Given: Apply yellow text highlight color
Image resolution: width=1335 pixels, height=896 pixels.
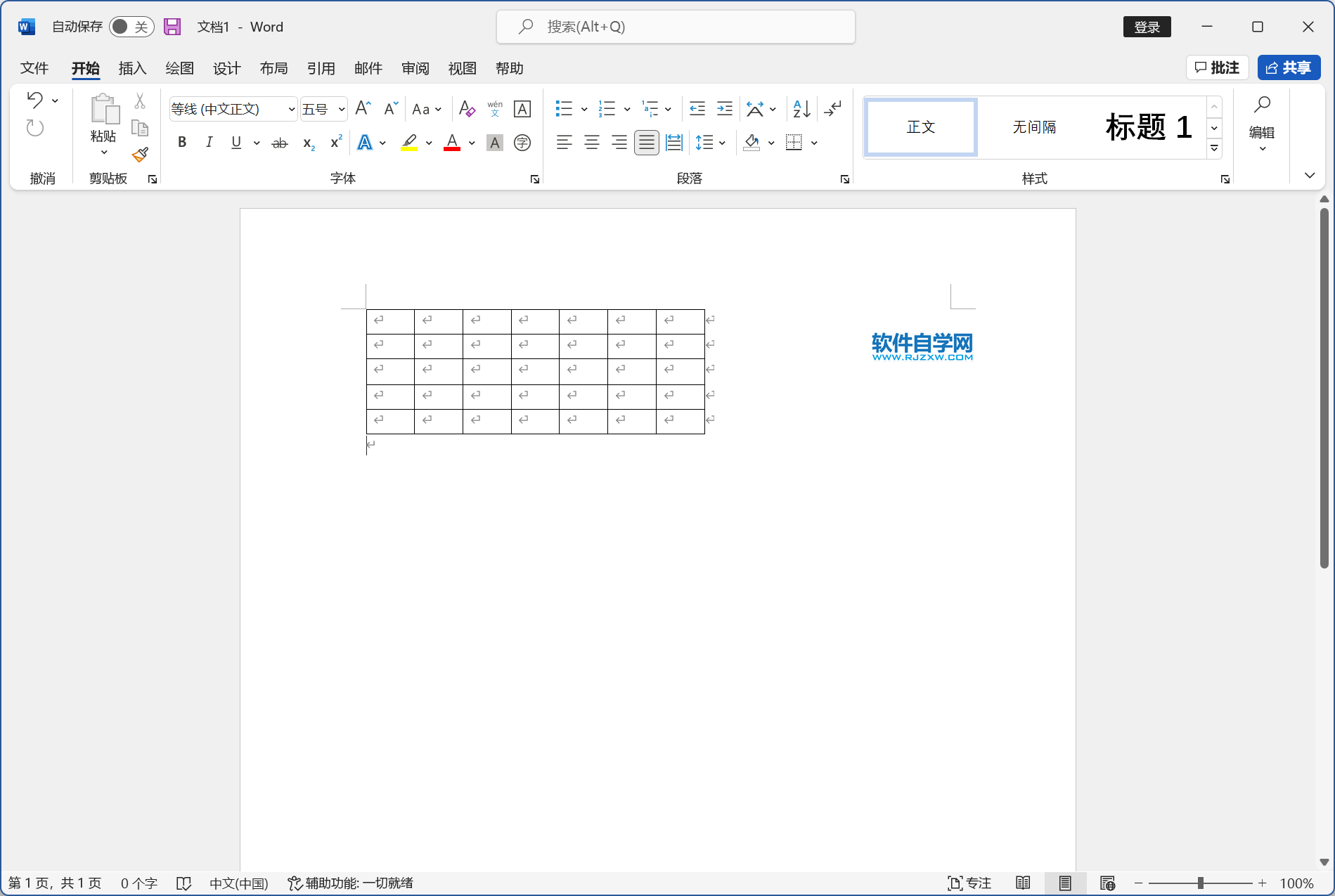Looking at the screenshot, I should pyautogui.click(x=410, y=143).
